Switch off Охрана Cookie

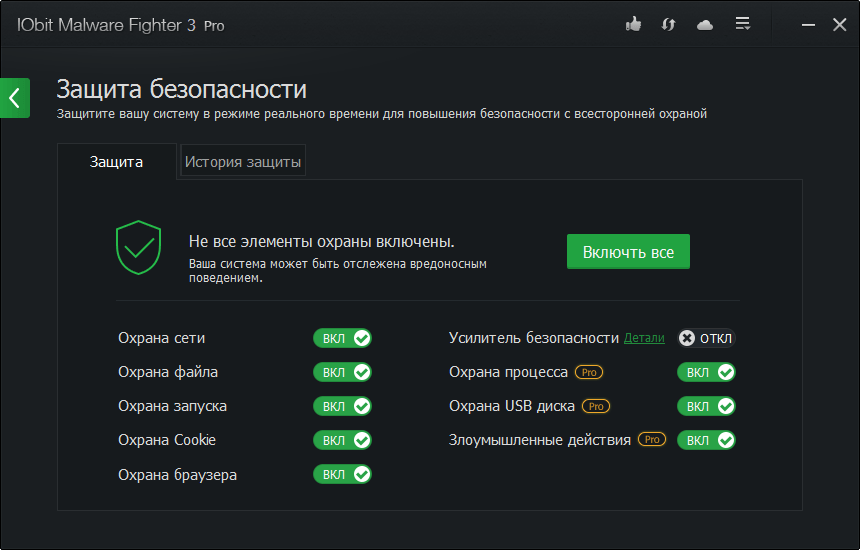[x=342, y=440]
